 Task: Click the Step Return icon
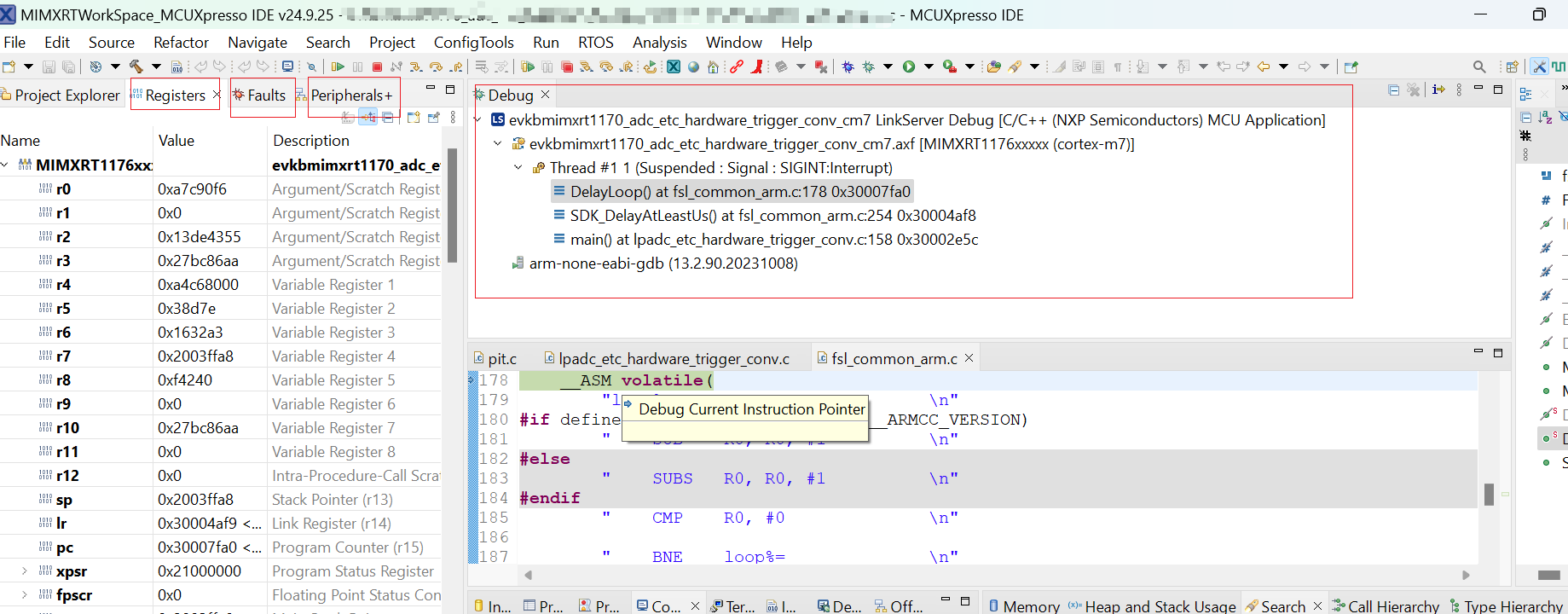[x=456, y=67]
